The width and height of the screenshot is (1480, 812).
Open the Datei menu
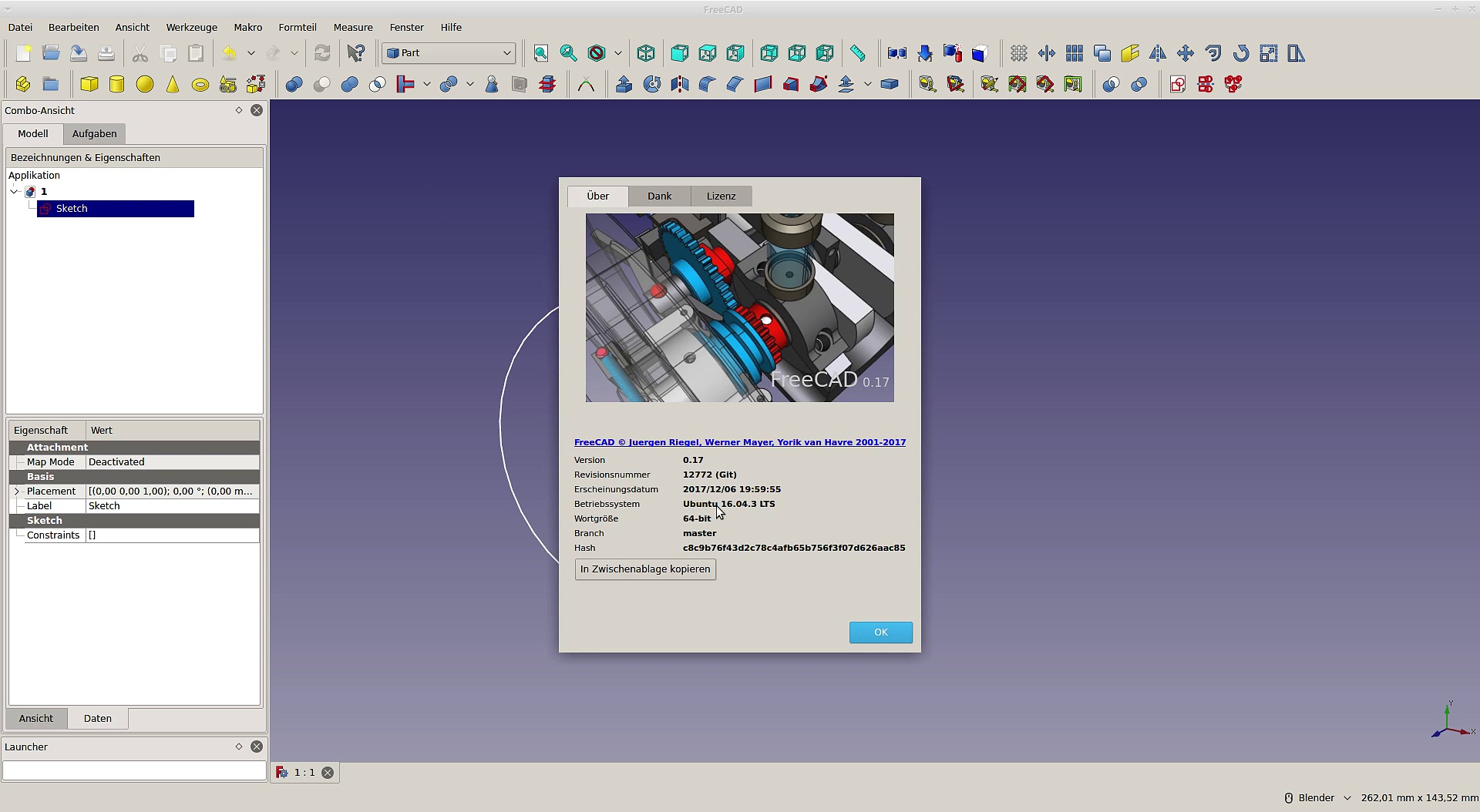pos(20,27)
